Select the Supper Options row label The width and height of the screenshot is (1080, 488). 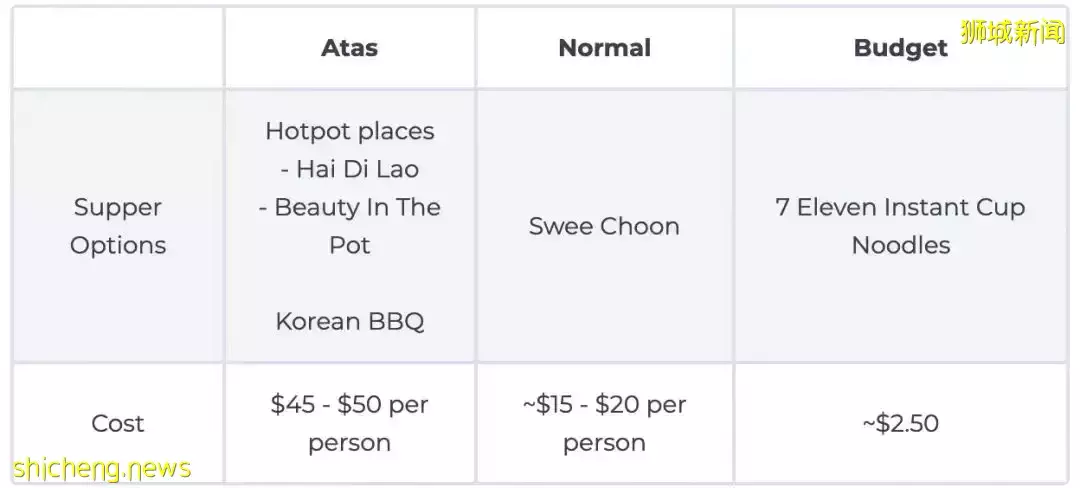tap(118, 226)
